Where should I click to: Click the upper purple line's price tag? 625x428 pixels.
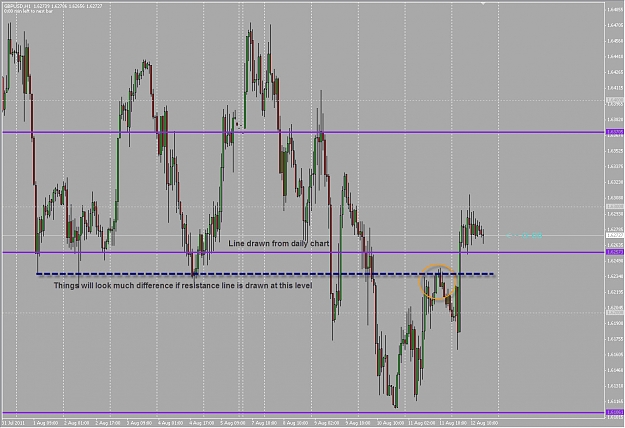[x=615, y=132]
